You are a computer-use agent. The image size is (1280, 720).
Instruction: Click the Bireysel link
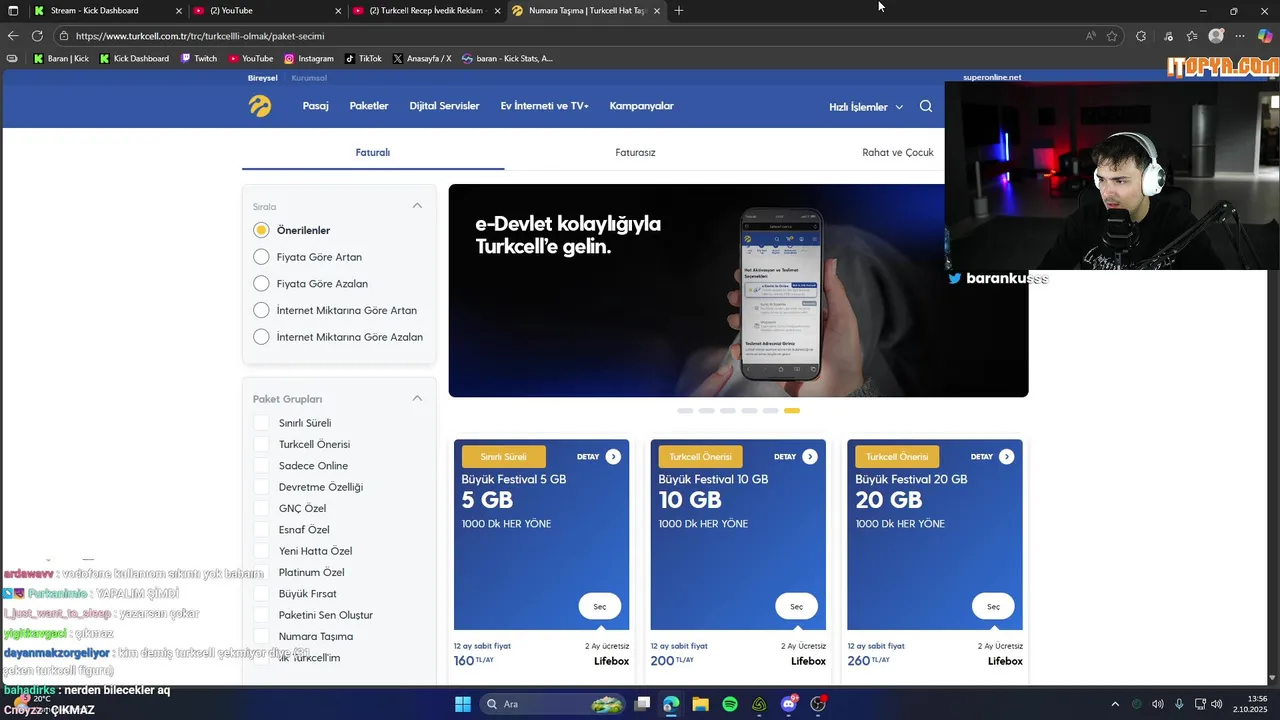264,78
